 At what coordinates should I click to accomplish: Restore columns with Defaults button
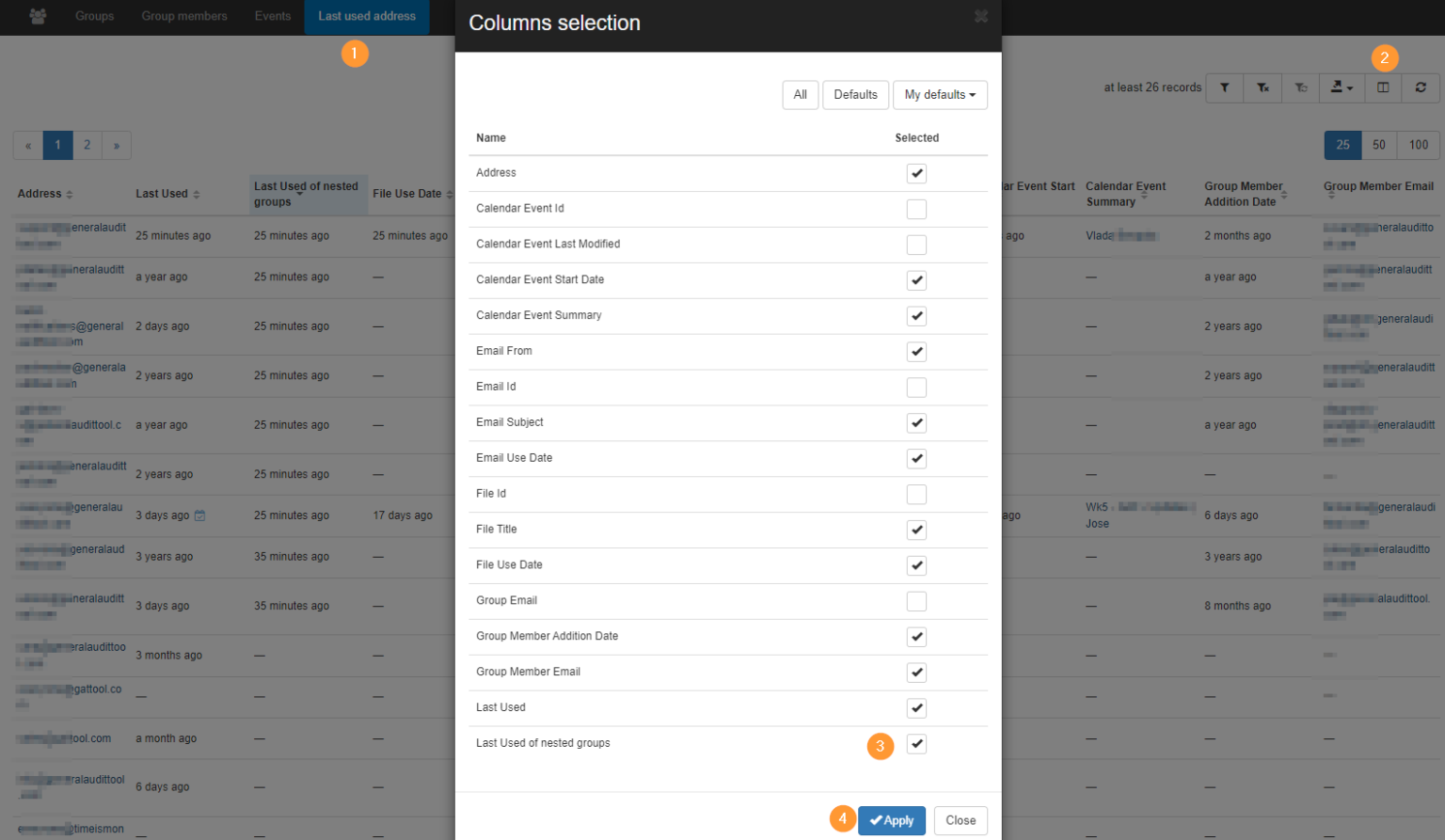click(856, 95)
